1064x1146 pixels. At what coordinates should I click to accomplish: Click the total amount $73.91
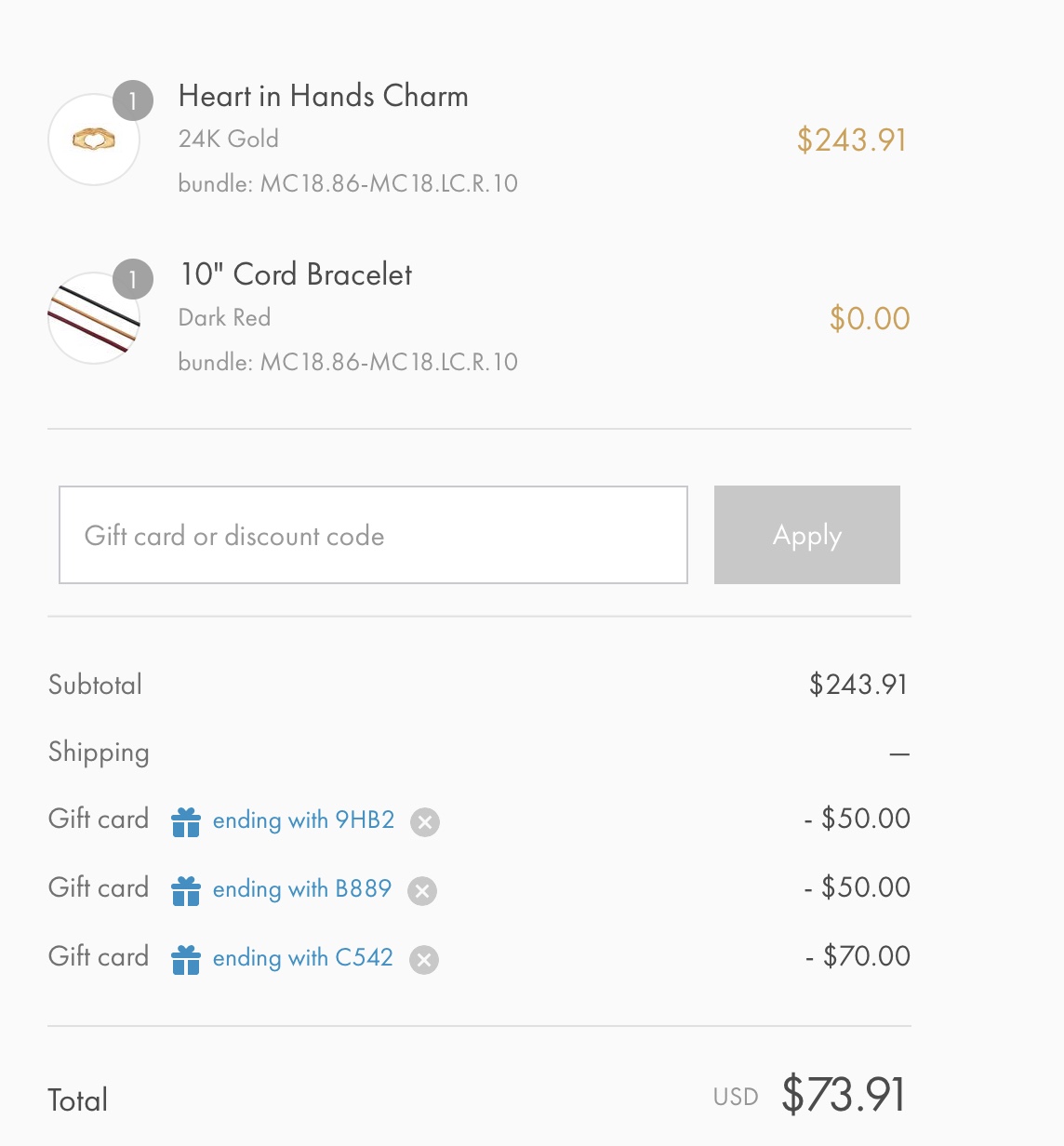click(x=844, y=1094)
